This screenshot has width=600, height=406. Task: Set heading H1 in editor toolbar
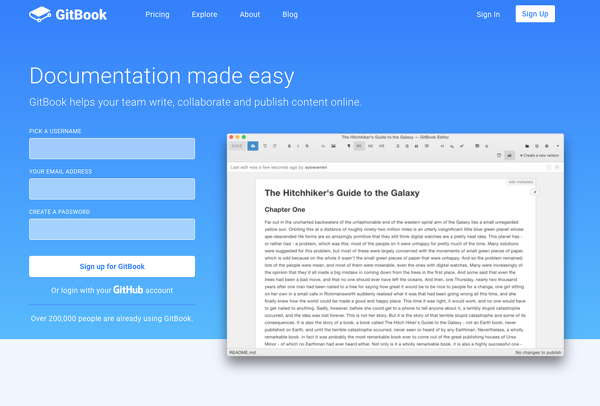pyautogui.click(x=359, y=146)
